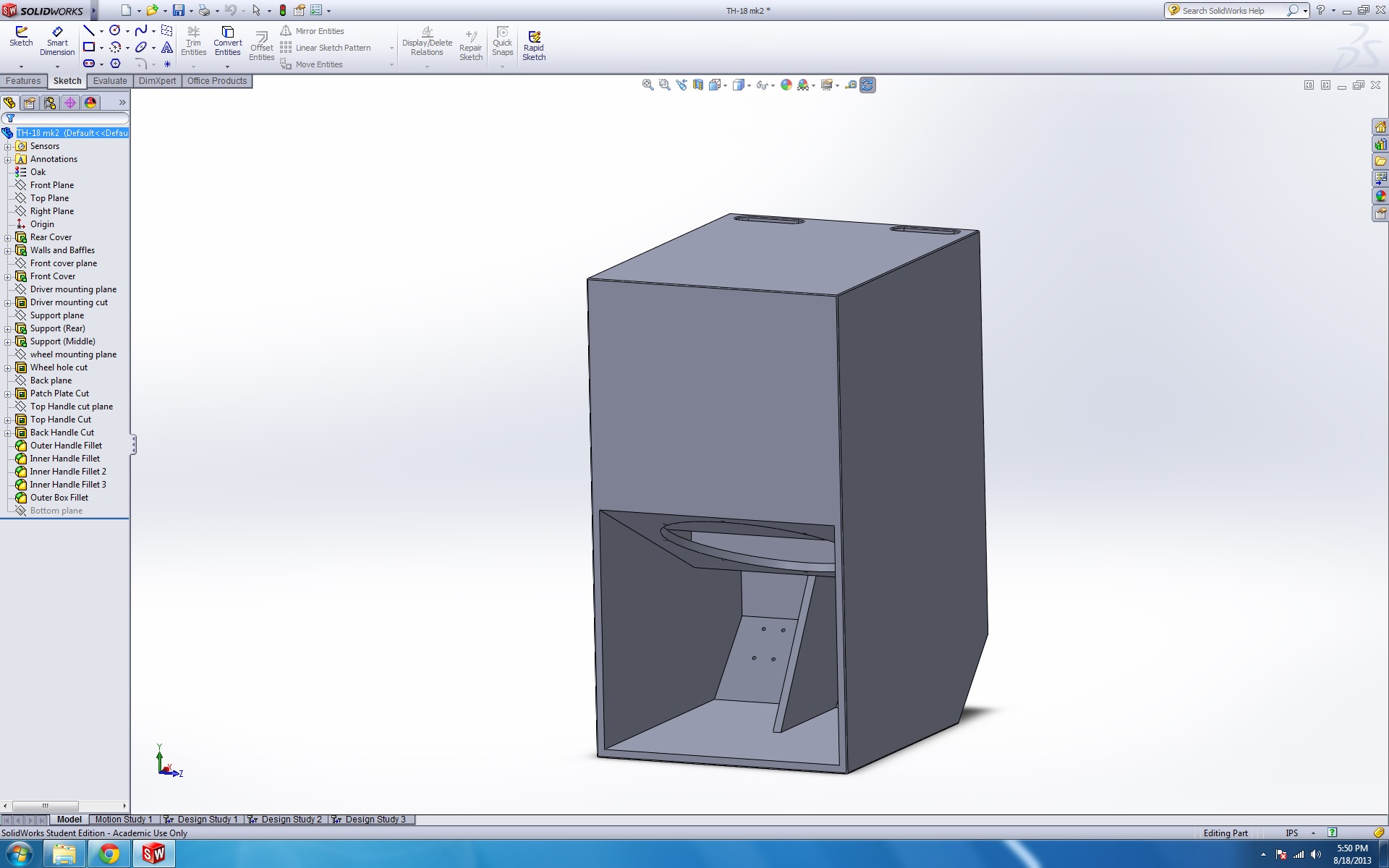Open Display Style dropdown arrow
Image resolution: width=1389 pixels, height=868 pixels.
749,85
